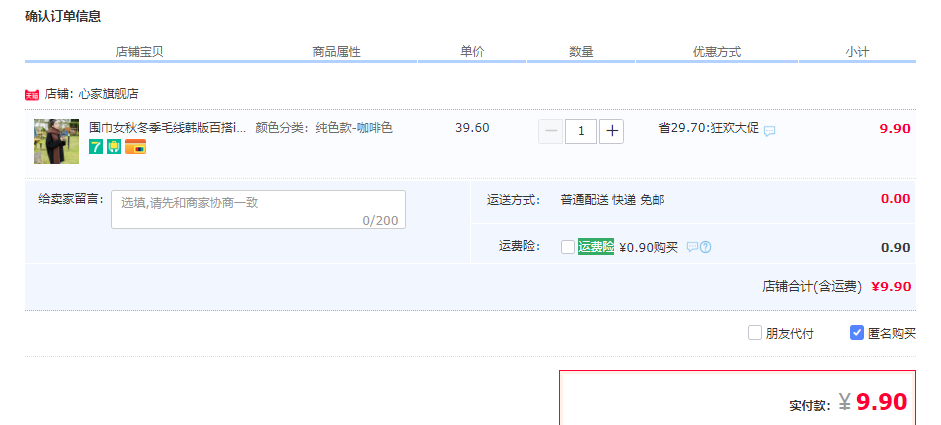The image size is (941, 425).
Task: Decrease quantity with the minus button
Action: (550, 131)
